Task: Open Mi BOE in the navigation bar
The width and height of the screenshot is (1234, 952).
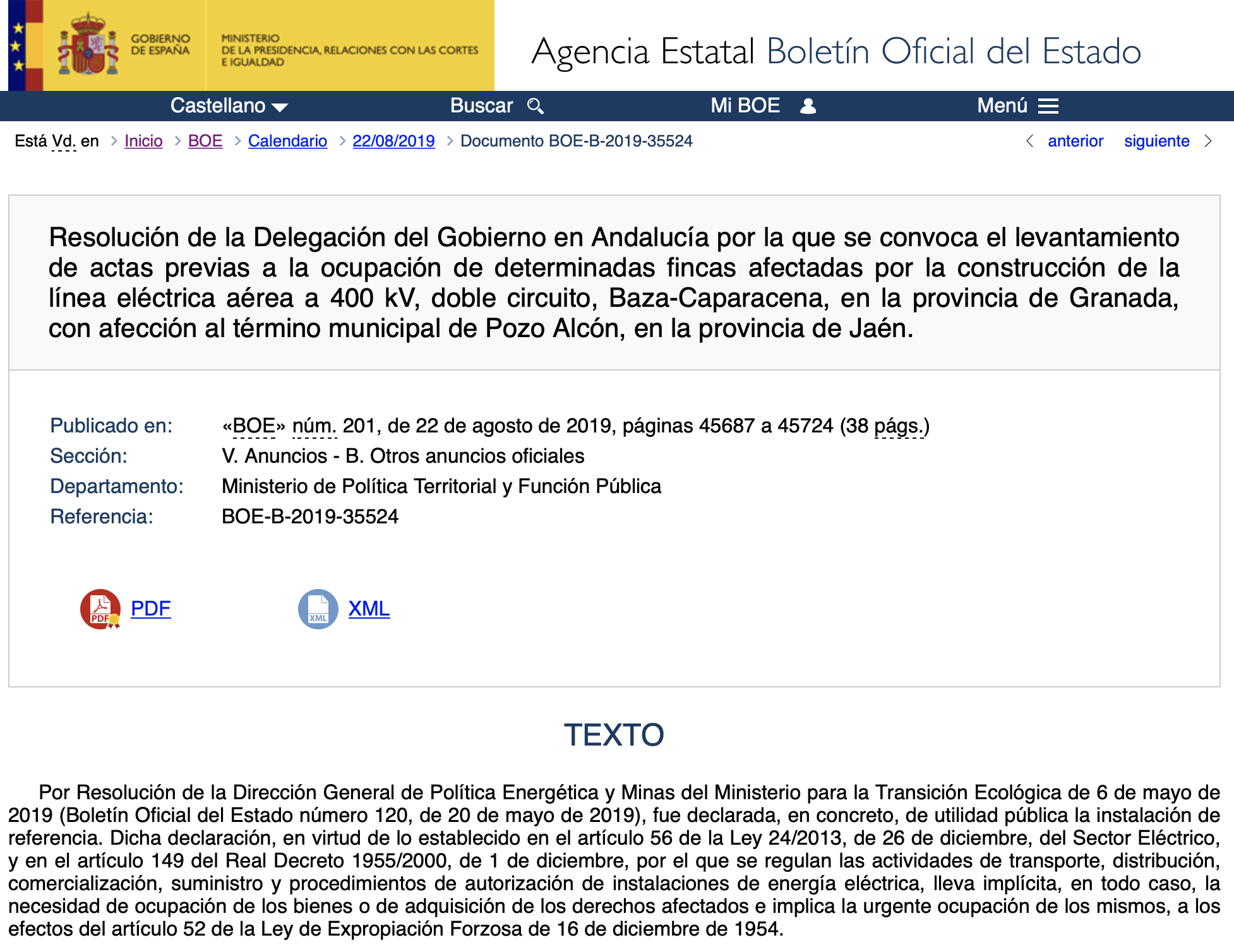Action: point(763,105)
